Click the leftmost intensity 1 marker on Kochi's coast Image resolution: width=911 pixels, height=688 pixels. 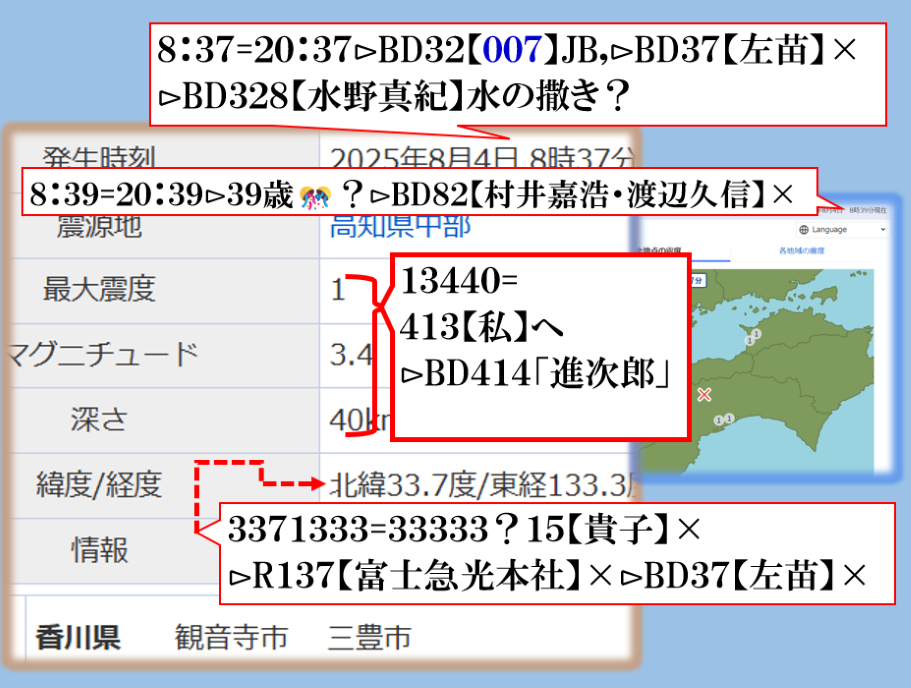click(x=720, y=423)
